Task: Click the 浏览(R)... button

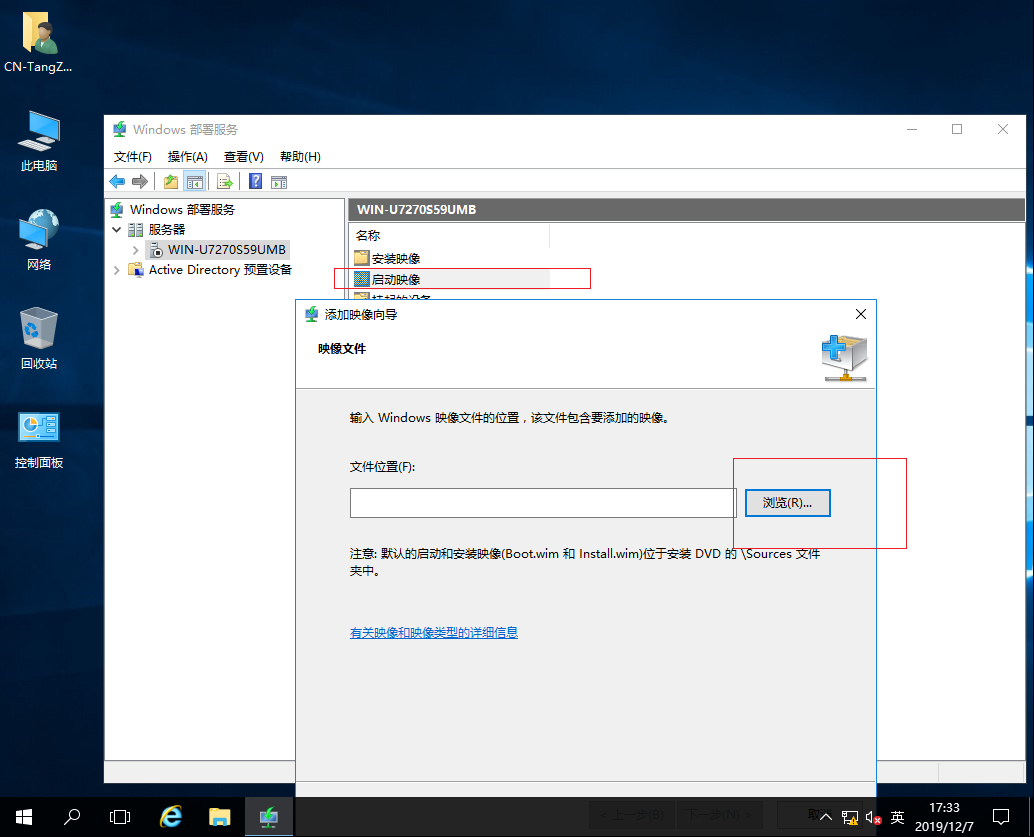Action: coord(787,502)
